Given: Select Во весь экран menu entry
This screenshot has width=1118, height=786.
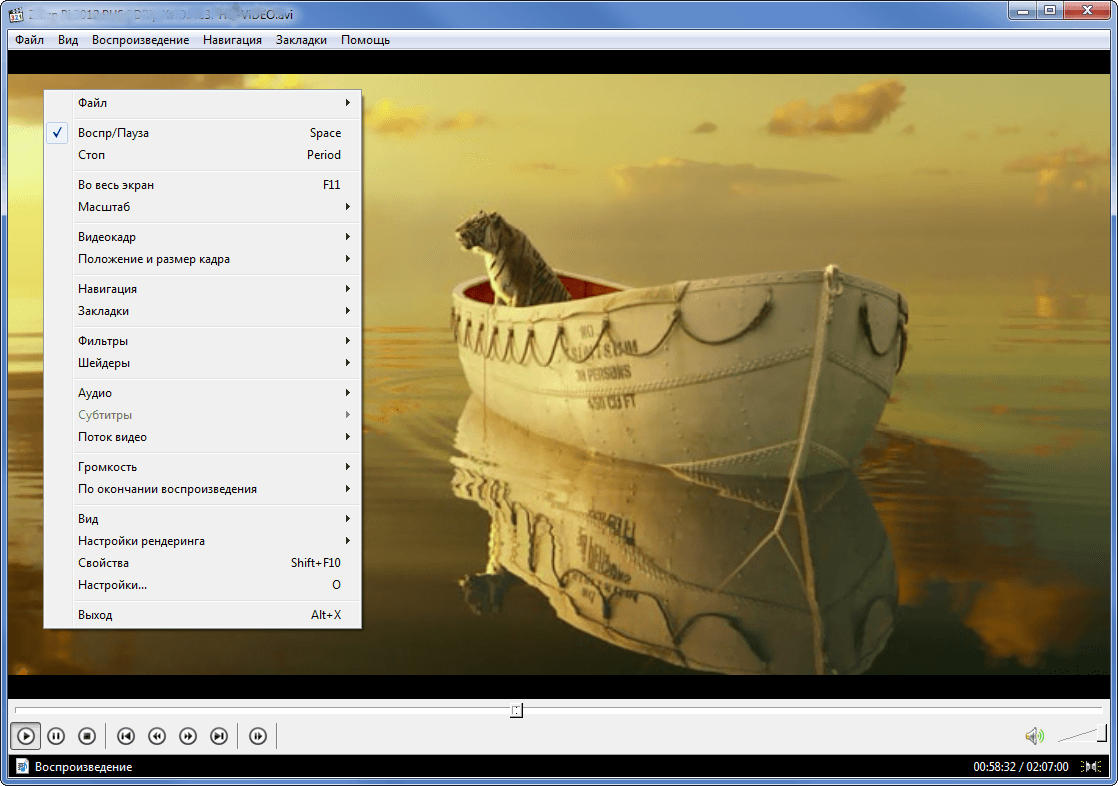Looking at the screenshot, I should click(x=203, y=185).
